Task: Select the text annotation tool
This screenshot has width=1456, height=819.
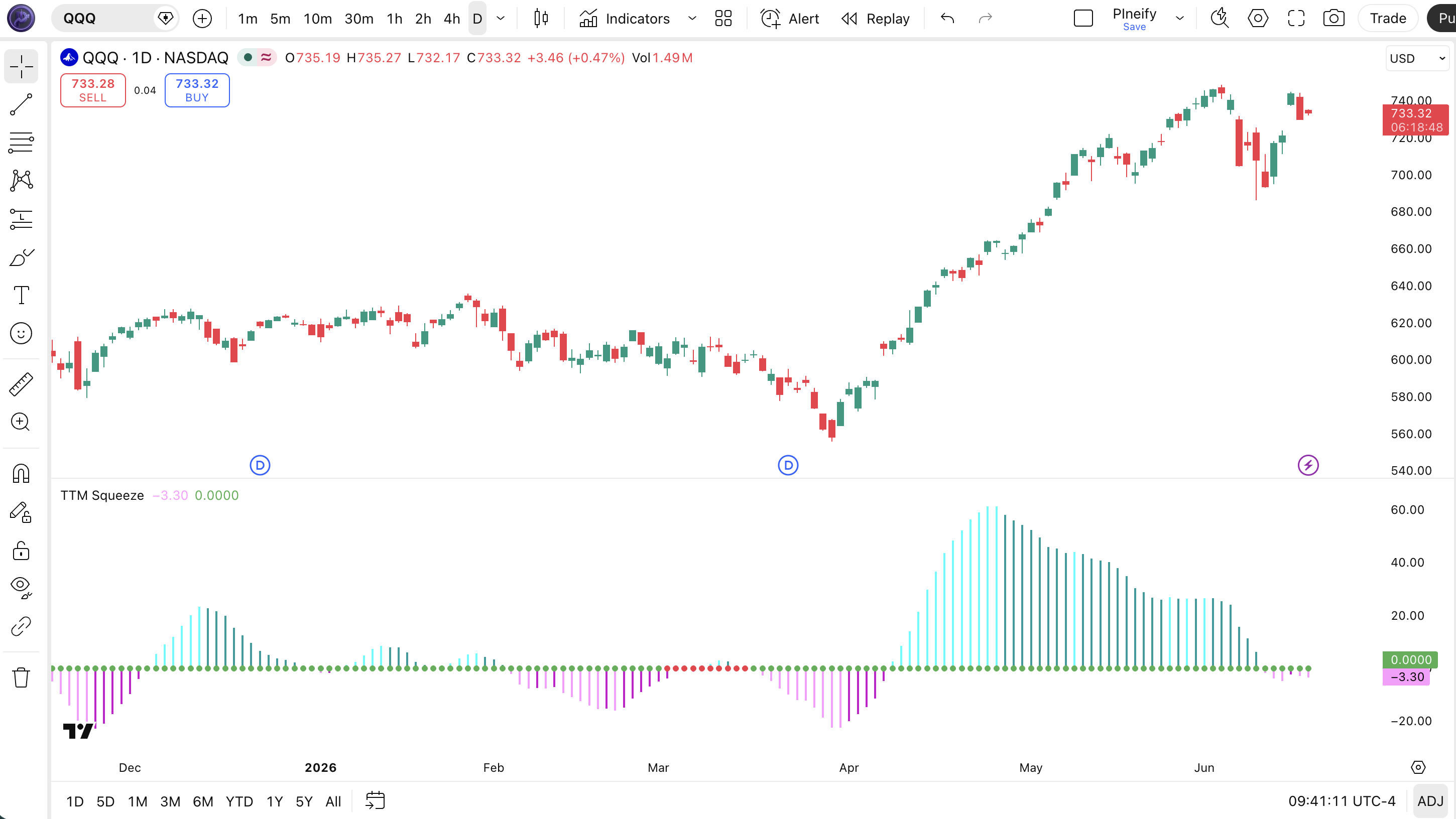Action: 21,295
